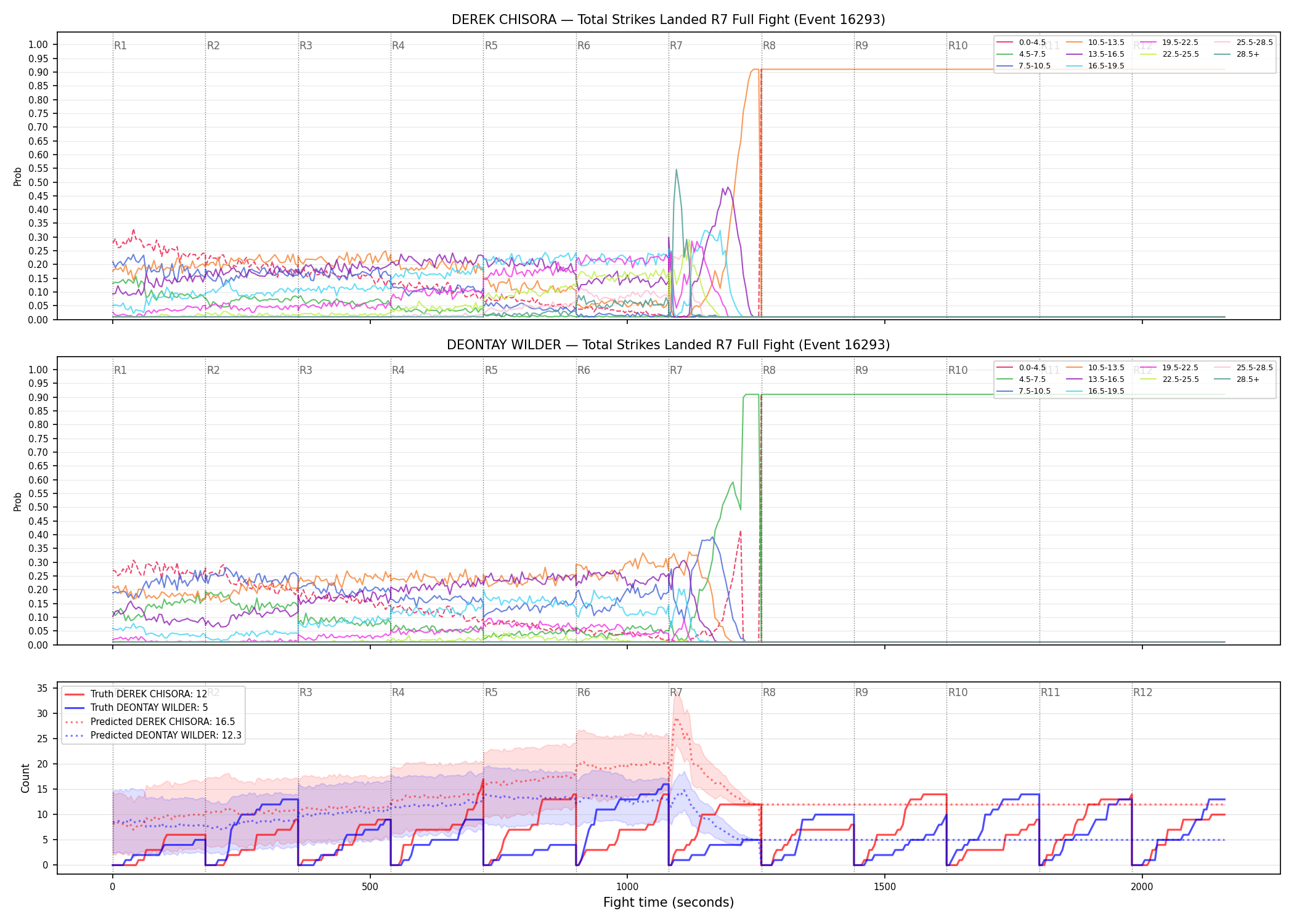Select 13.5-16.5 legend entry in Wilder chart
This screenshot has width=1294, height=924.
1094,379
